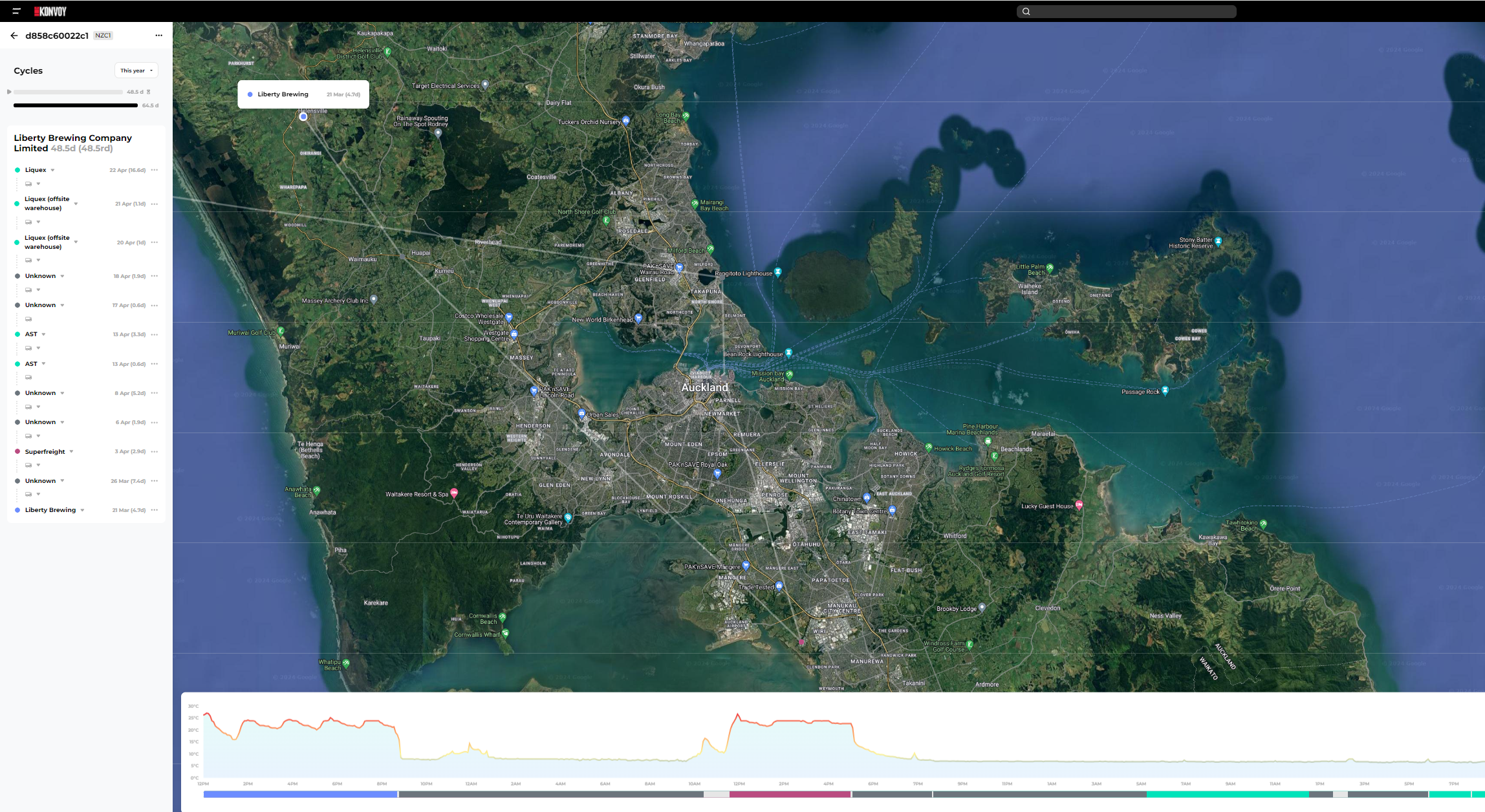Open more options for asset d858c60022c1
Viewport: 1485px width, 812px height.
coord(158,36)
